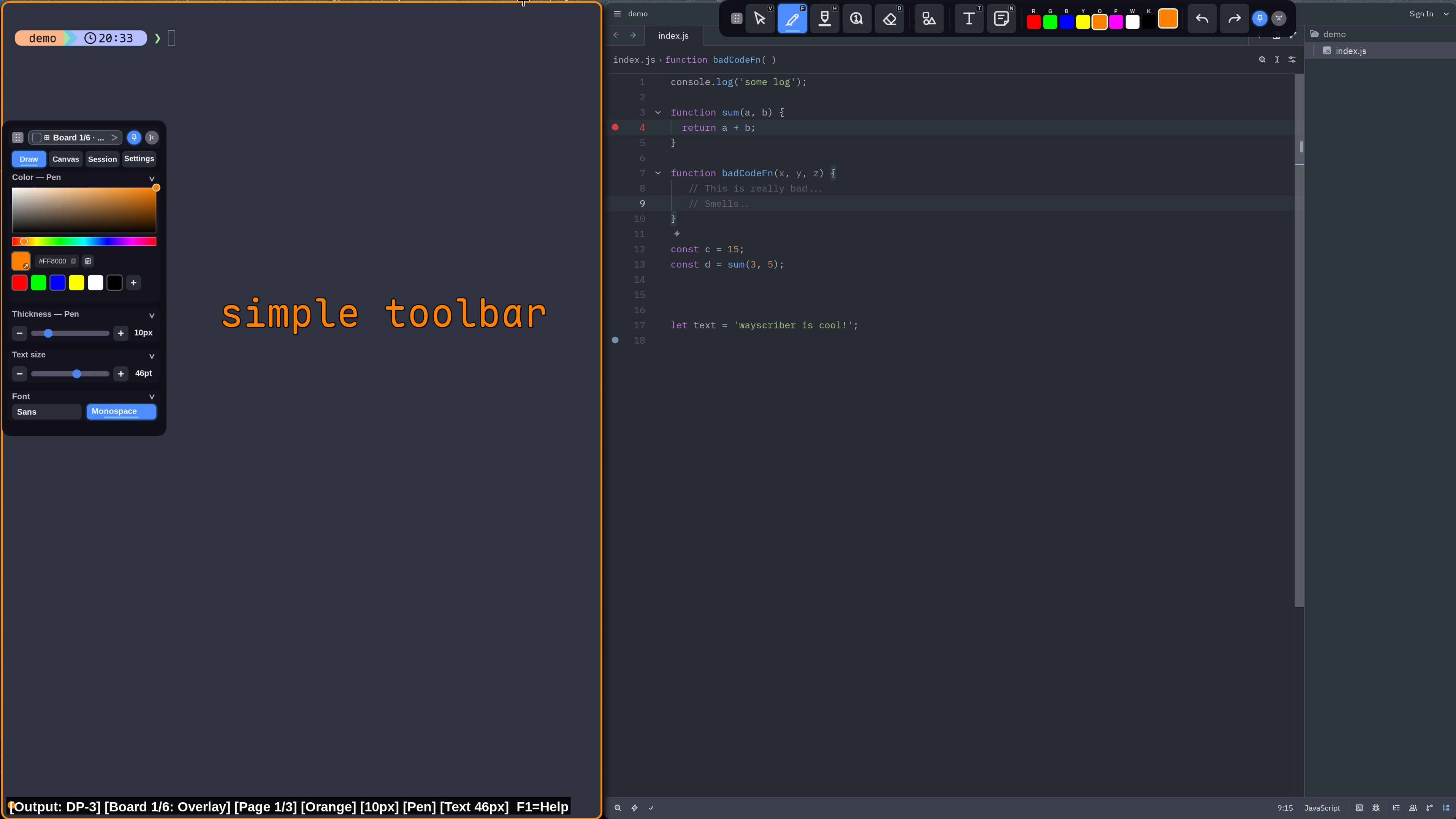
Task: Pick the white W swatch in top toolbar
Action: click(x=1132, y=22)
